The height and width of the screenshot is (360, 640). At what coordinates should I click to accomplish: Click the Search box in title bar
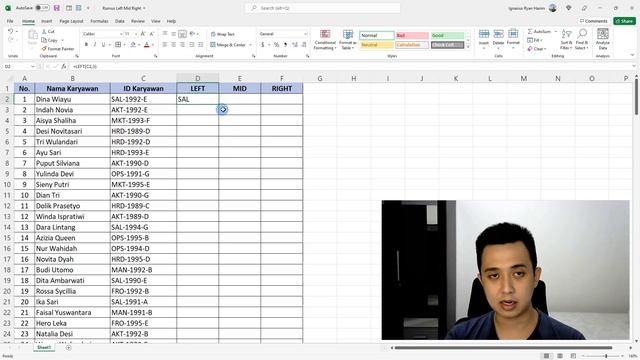pos(322,8)
